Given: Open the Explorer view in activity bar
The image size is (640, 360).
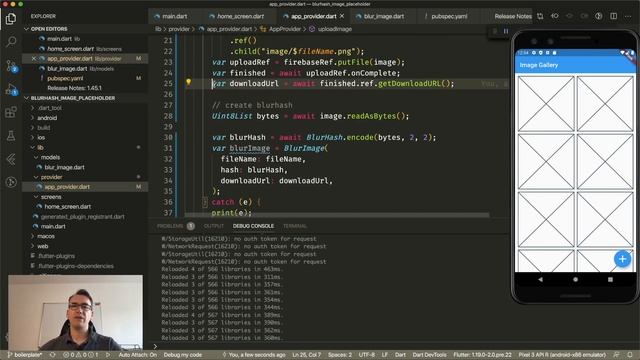Looking at the screenshot, I should [11, 18].
